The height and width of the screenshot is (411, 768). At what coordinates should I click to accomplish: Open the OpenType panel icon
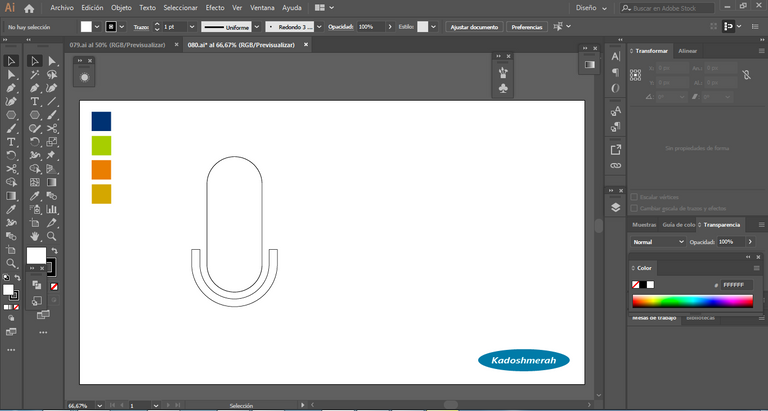[x=616, y=88]
